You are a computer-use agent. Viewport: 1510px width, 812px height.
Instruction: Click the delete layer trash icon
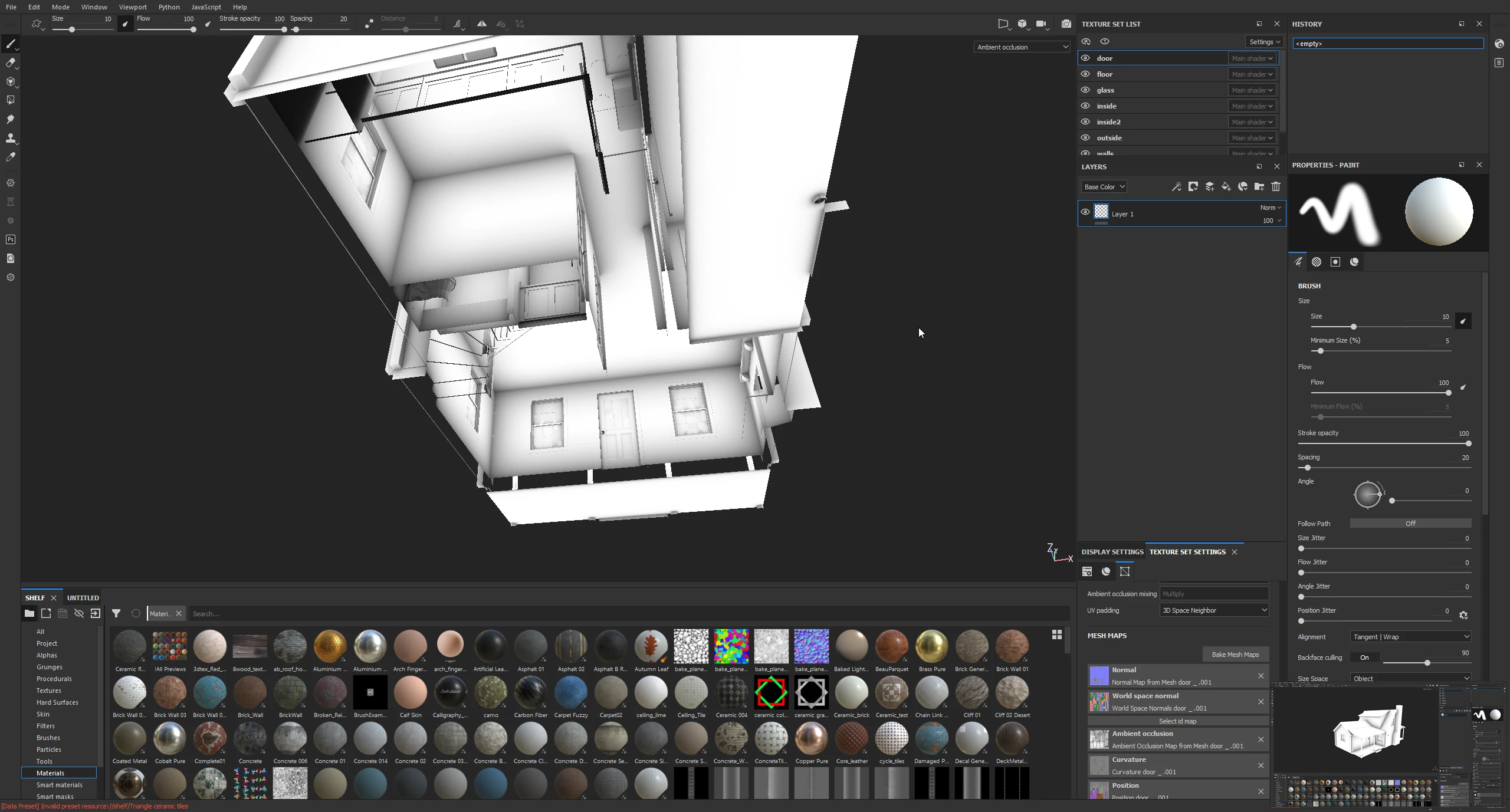(x=1276, y=187)
